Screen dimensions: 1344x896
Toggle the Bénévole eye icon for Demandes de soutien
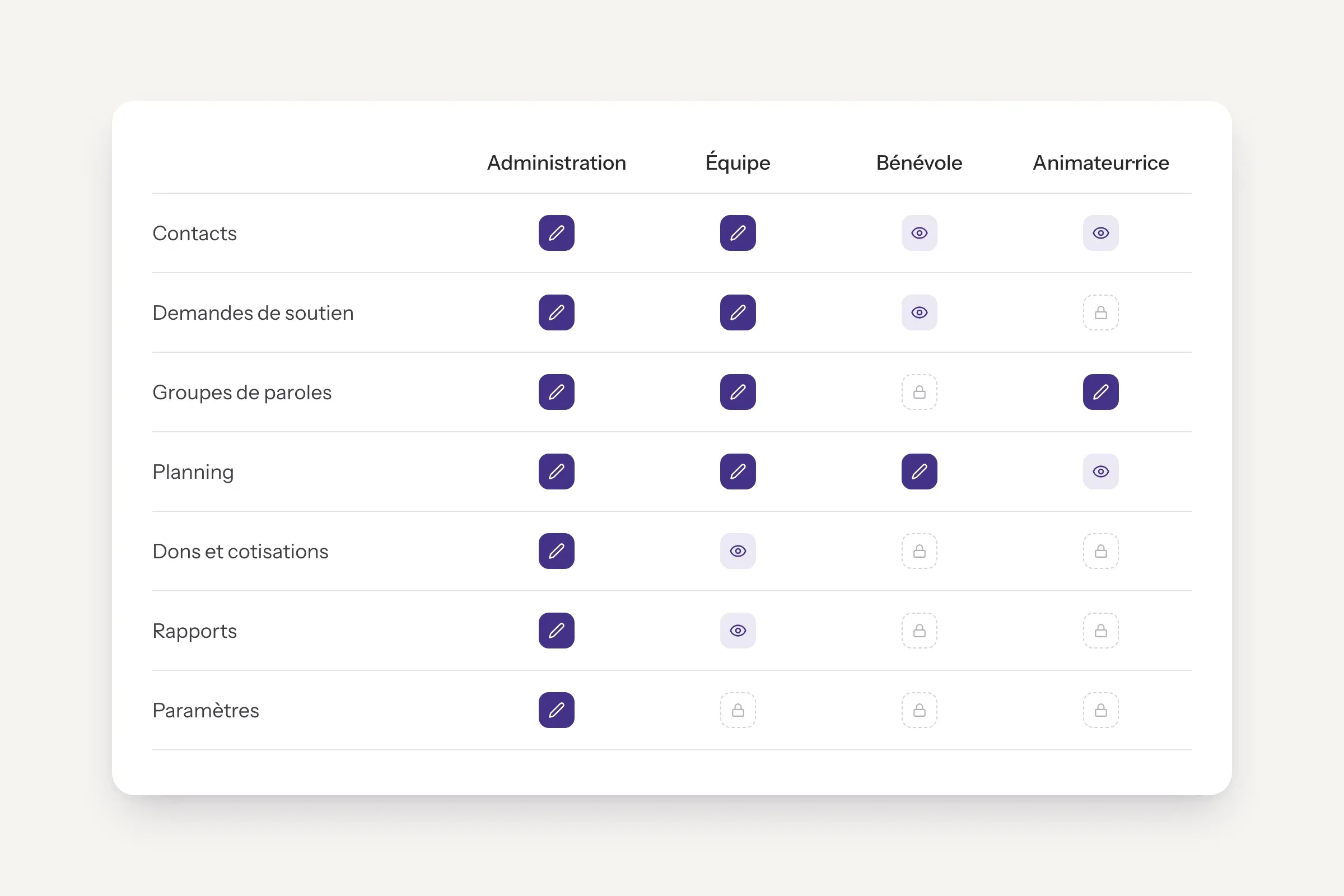[919, 312]
